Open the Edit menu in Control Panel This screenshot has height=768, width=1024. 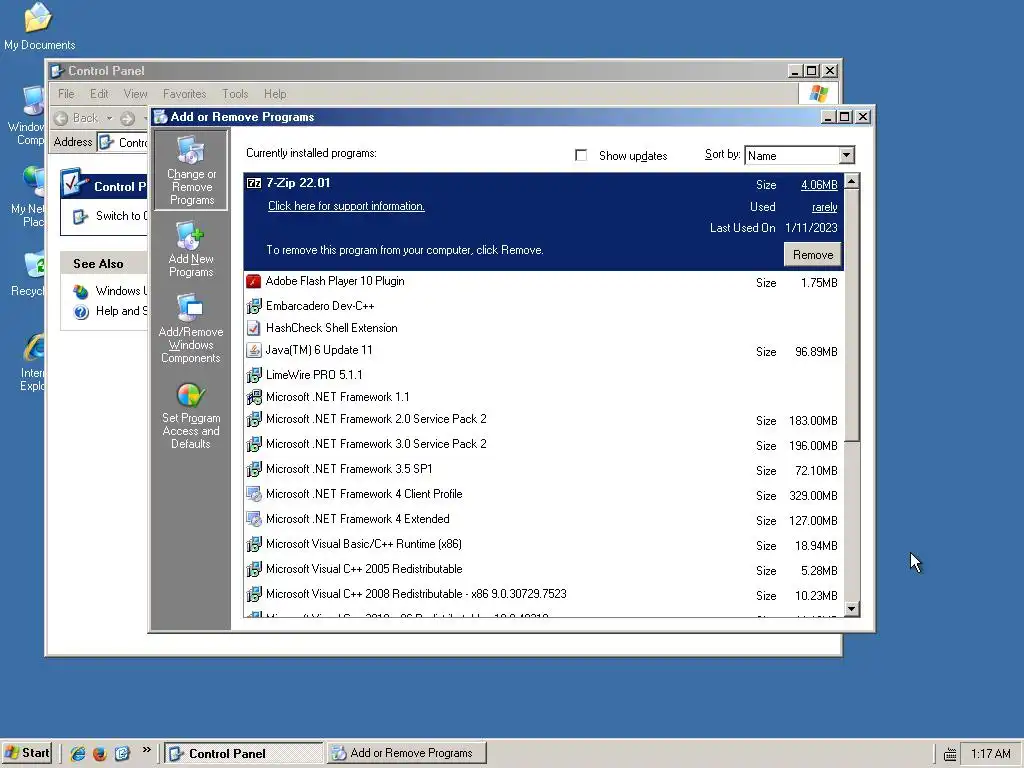pyautogui.click(x=99, y=94)
